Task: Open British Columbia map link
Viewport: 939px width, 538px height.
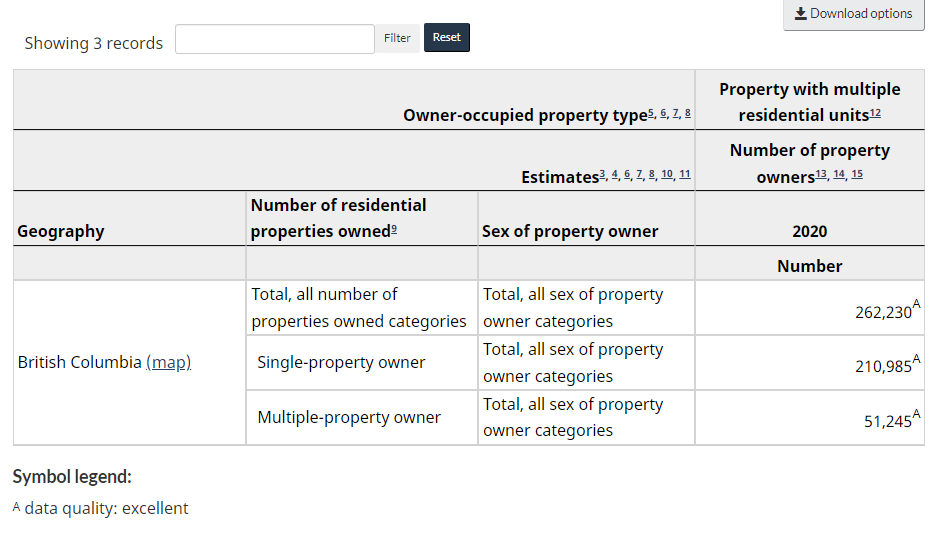Action: pyautogui.click(x=168, y=362)
